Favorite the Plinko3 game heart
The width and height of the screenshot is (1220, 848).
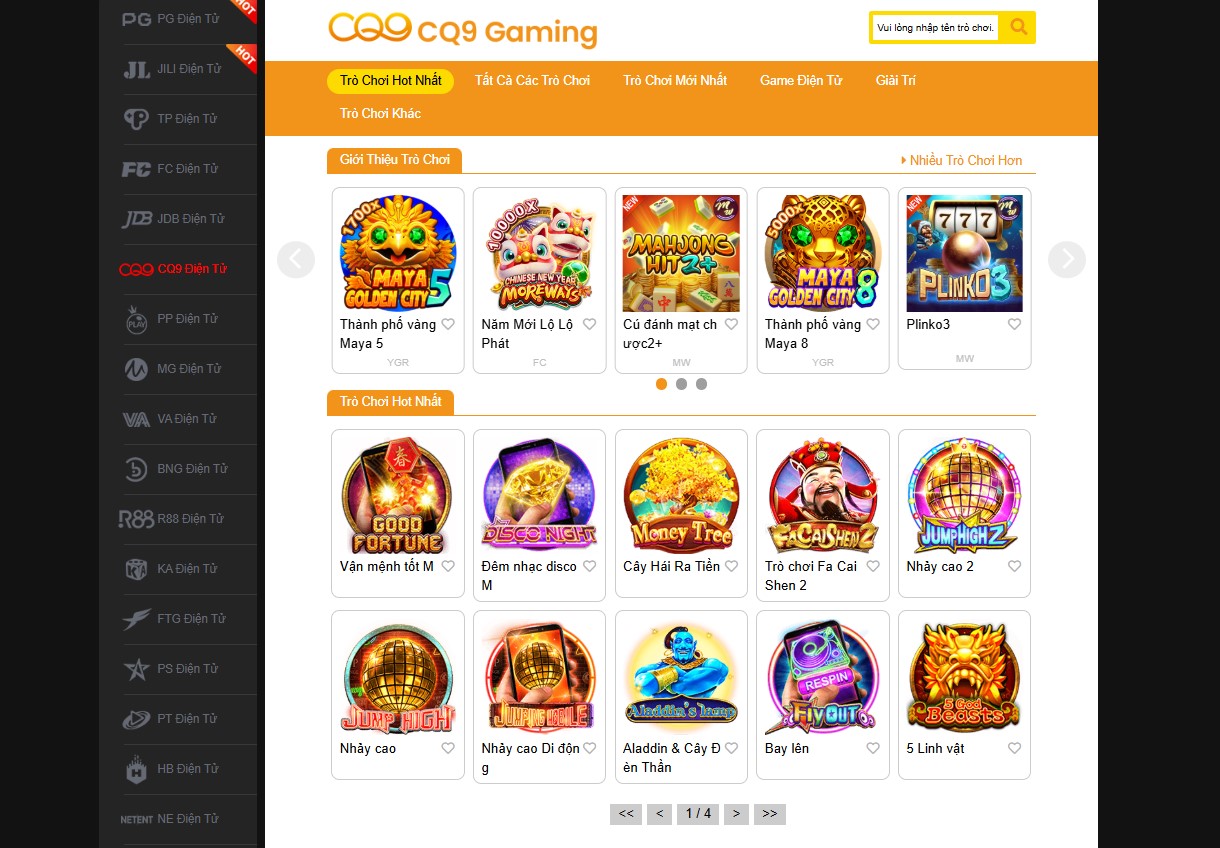click(1014, 325)
